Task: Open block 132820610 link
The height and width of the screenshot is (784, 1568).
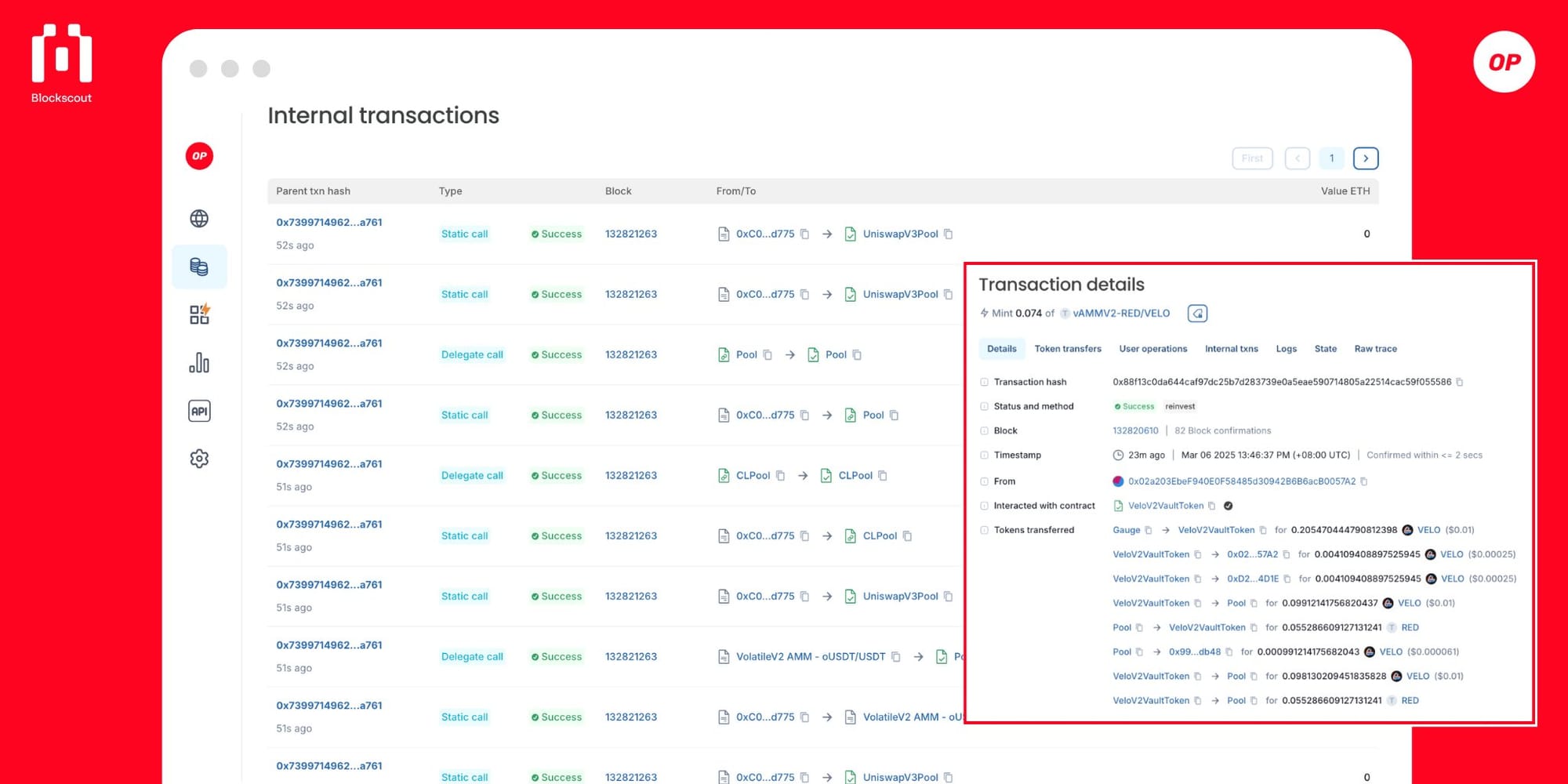Action: click(1135, 430)
